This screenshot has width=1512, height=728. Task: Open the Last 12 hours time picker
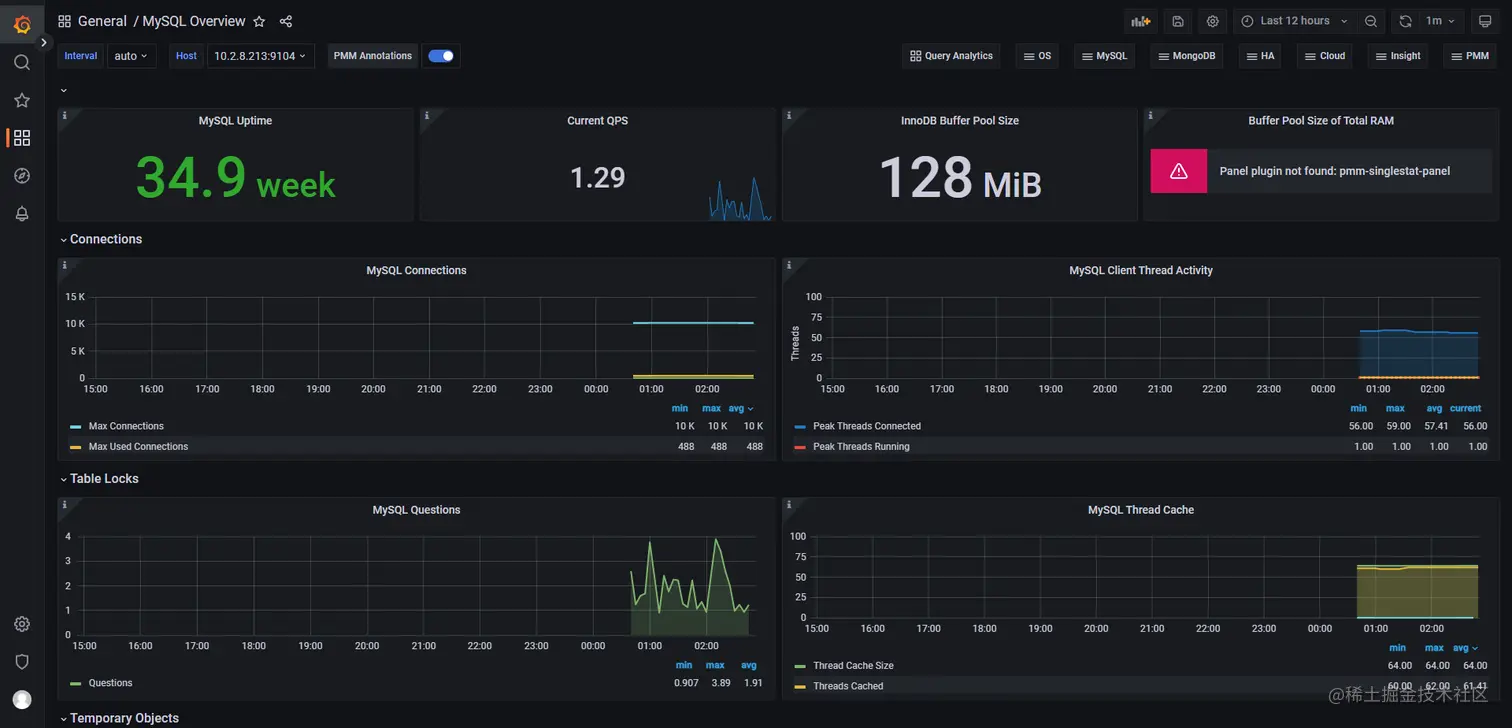coord(1295,21)
